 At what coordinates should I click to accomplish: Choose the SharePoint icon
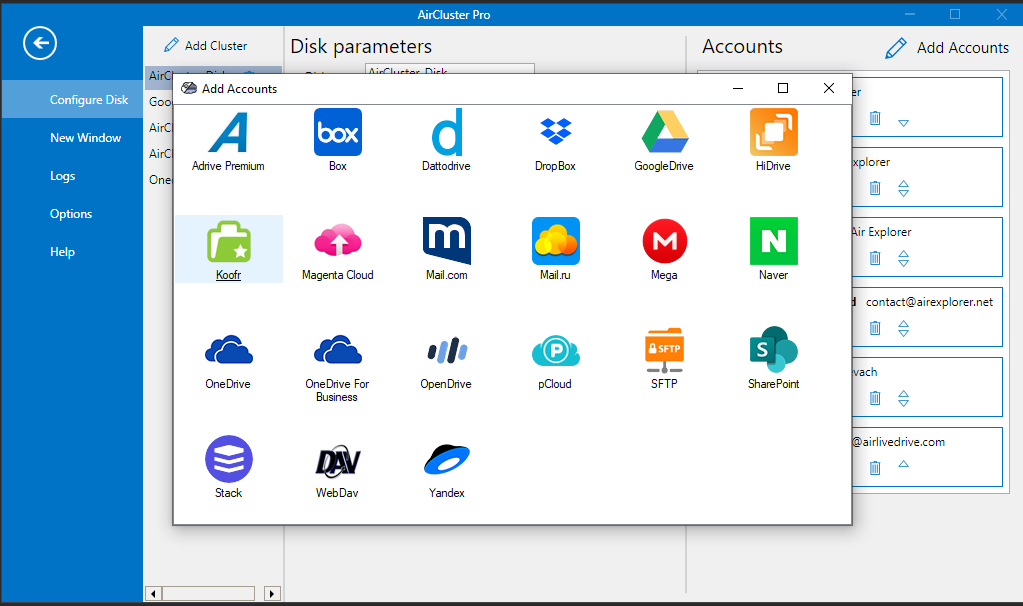(x=773, y=350)
